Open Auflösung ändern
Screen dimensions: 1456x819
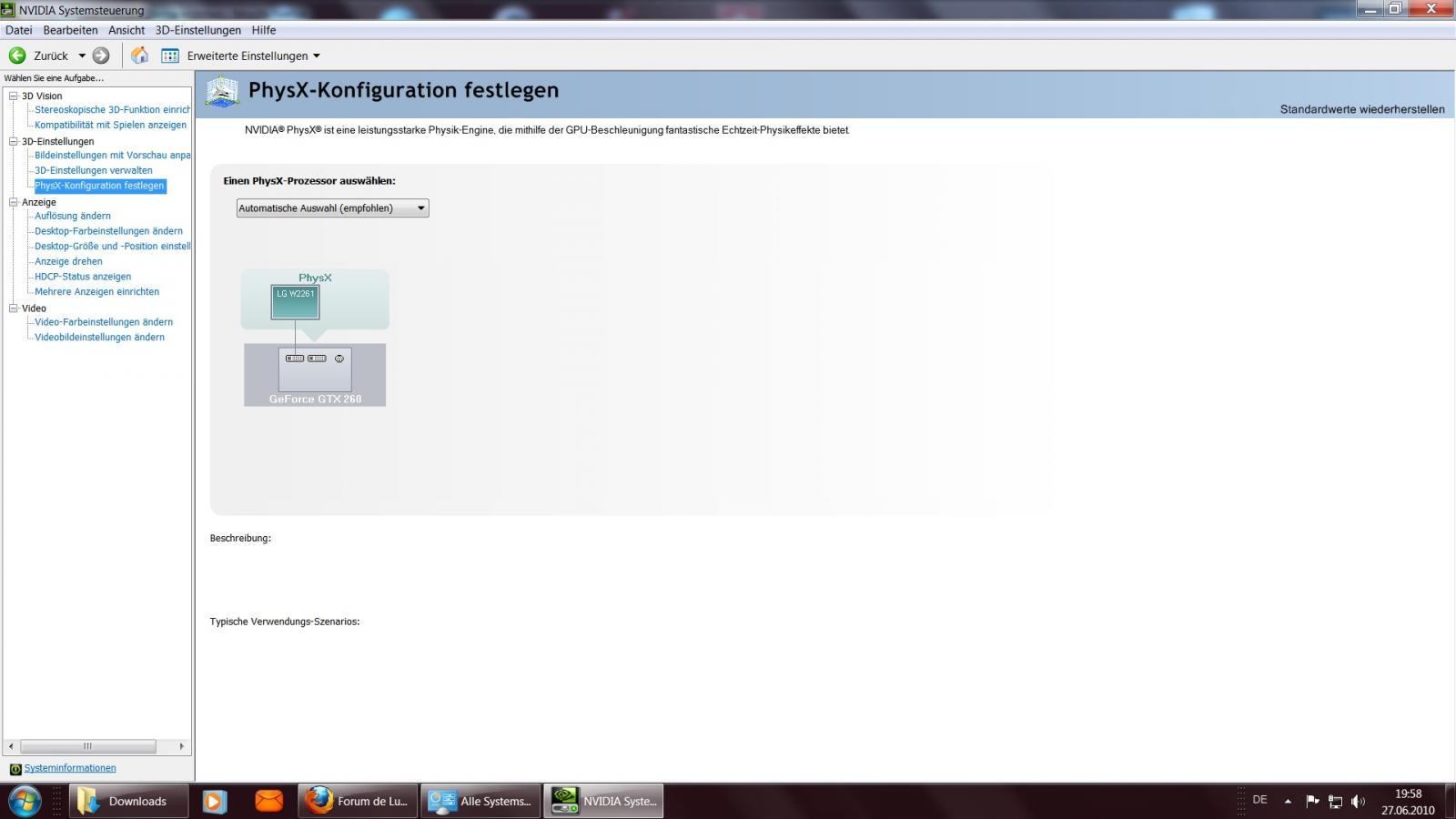(73, 216)
